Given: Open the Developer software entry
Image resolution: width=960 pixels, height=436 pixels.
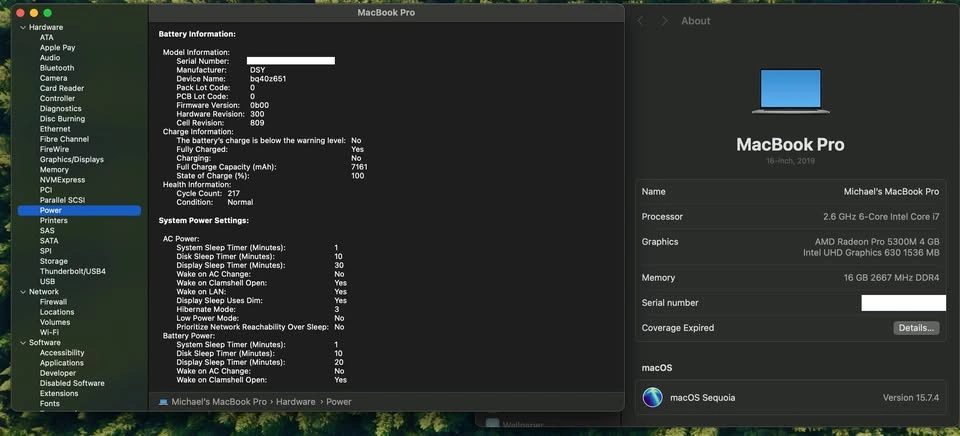Looking at the screenshot, I should pyautogui.click(x=58, y=373).
